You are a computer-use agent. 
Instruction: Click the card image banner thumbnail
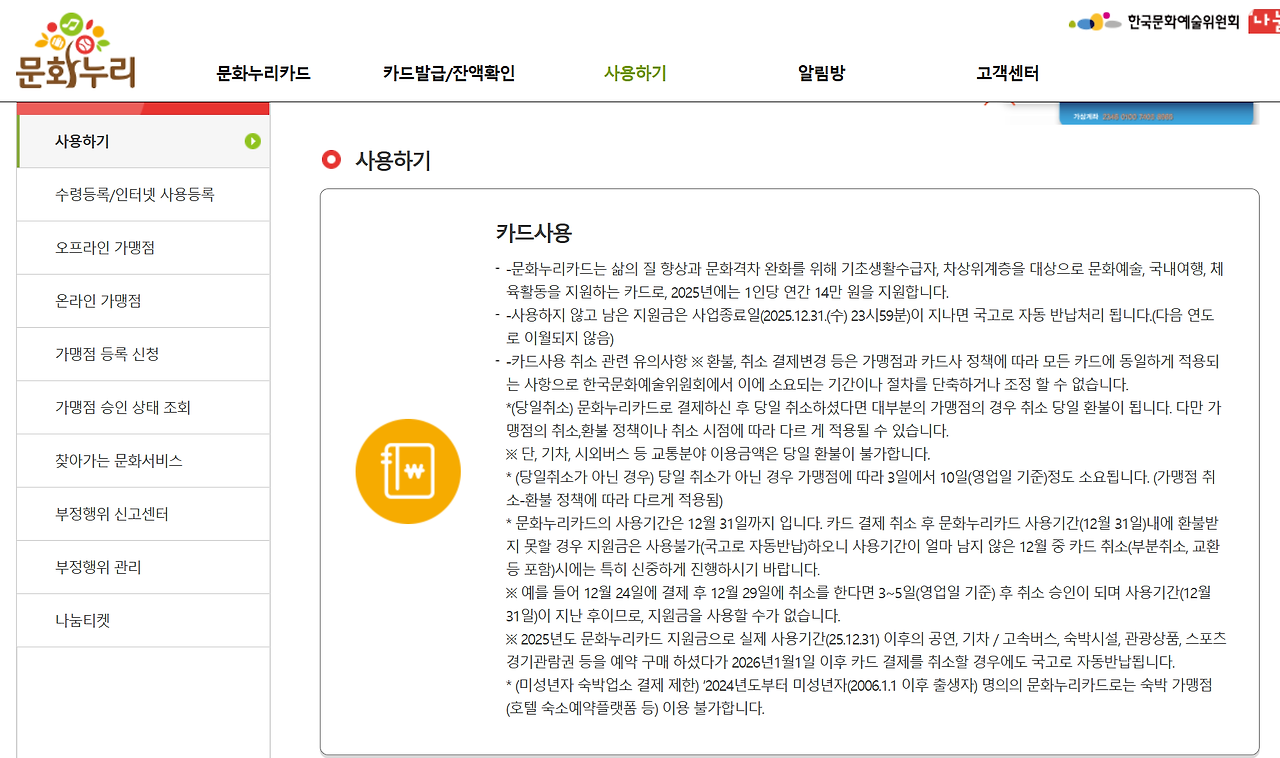coord(1158,113)
